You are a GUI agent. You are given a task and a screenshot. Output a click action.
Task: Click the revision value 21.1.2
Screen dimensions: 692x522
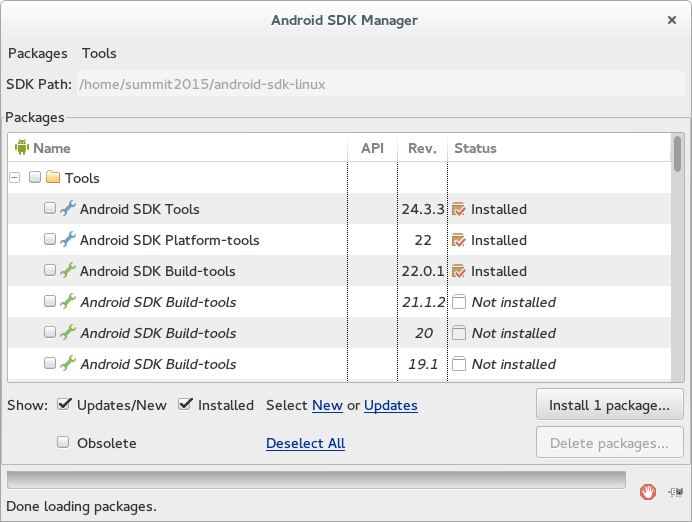pyautogui.click(x=423, y=302)
